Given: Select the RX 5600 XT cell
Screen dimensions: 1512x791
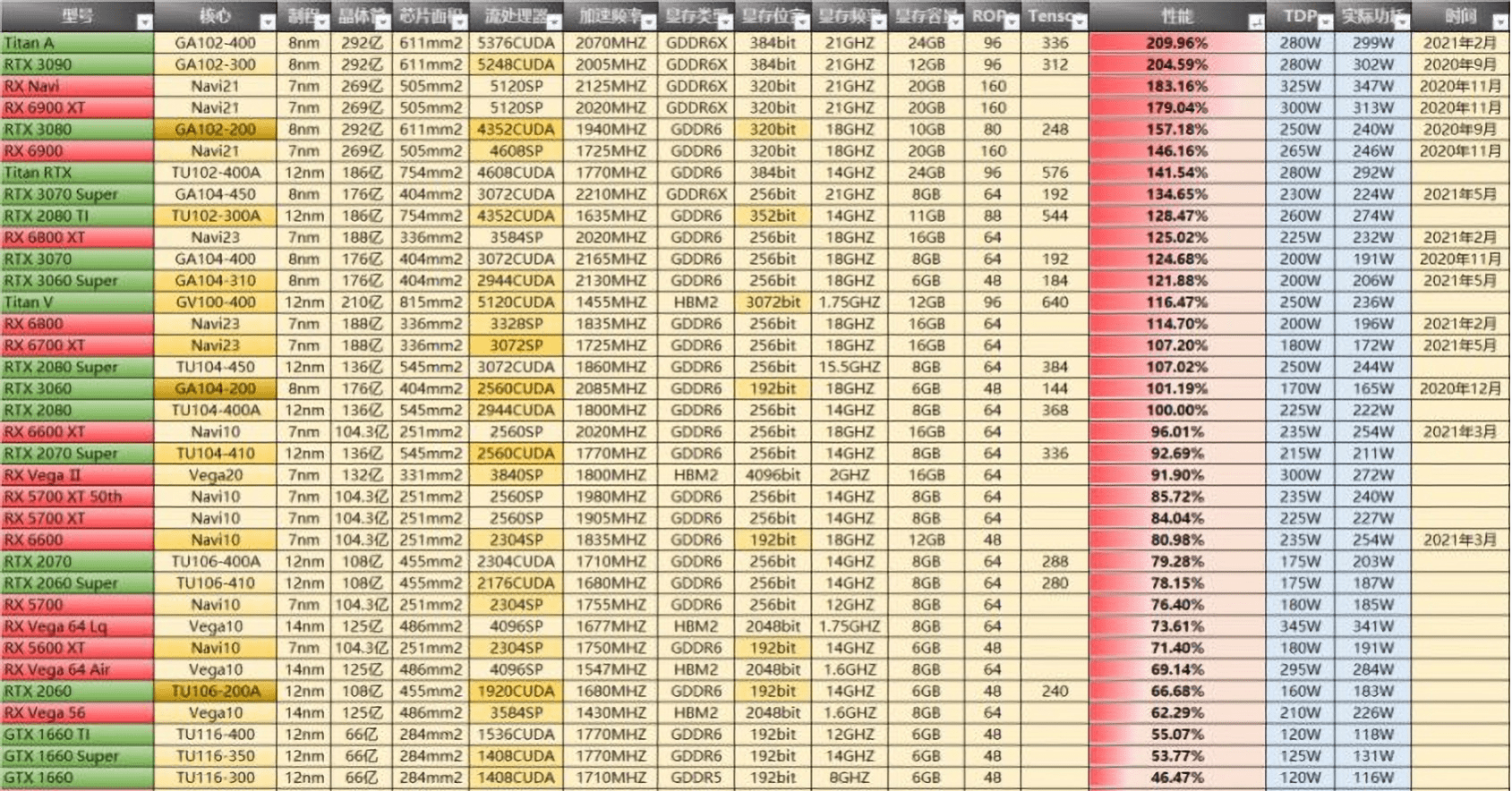Looking at the screenshot, I should coord(77,648).
